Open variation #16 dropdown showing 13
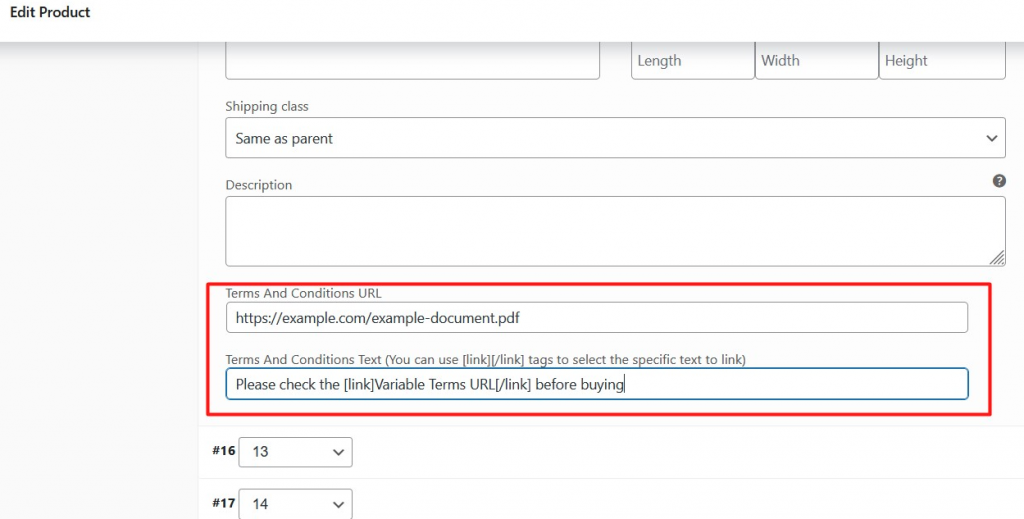 click(295, 452)
